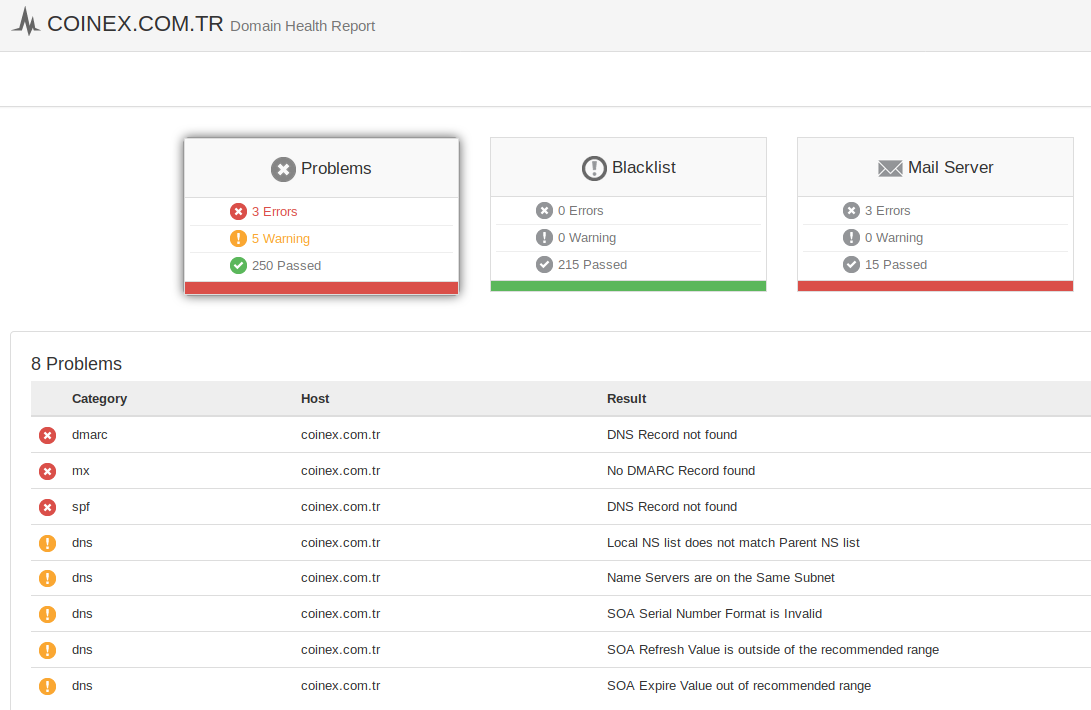Click the red error icon in dmarc row
Image resolution: width=1091 pixels, height=710 pixels.
(x=47, y=436)
